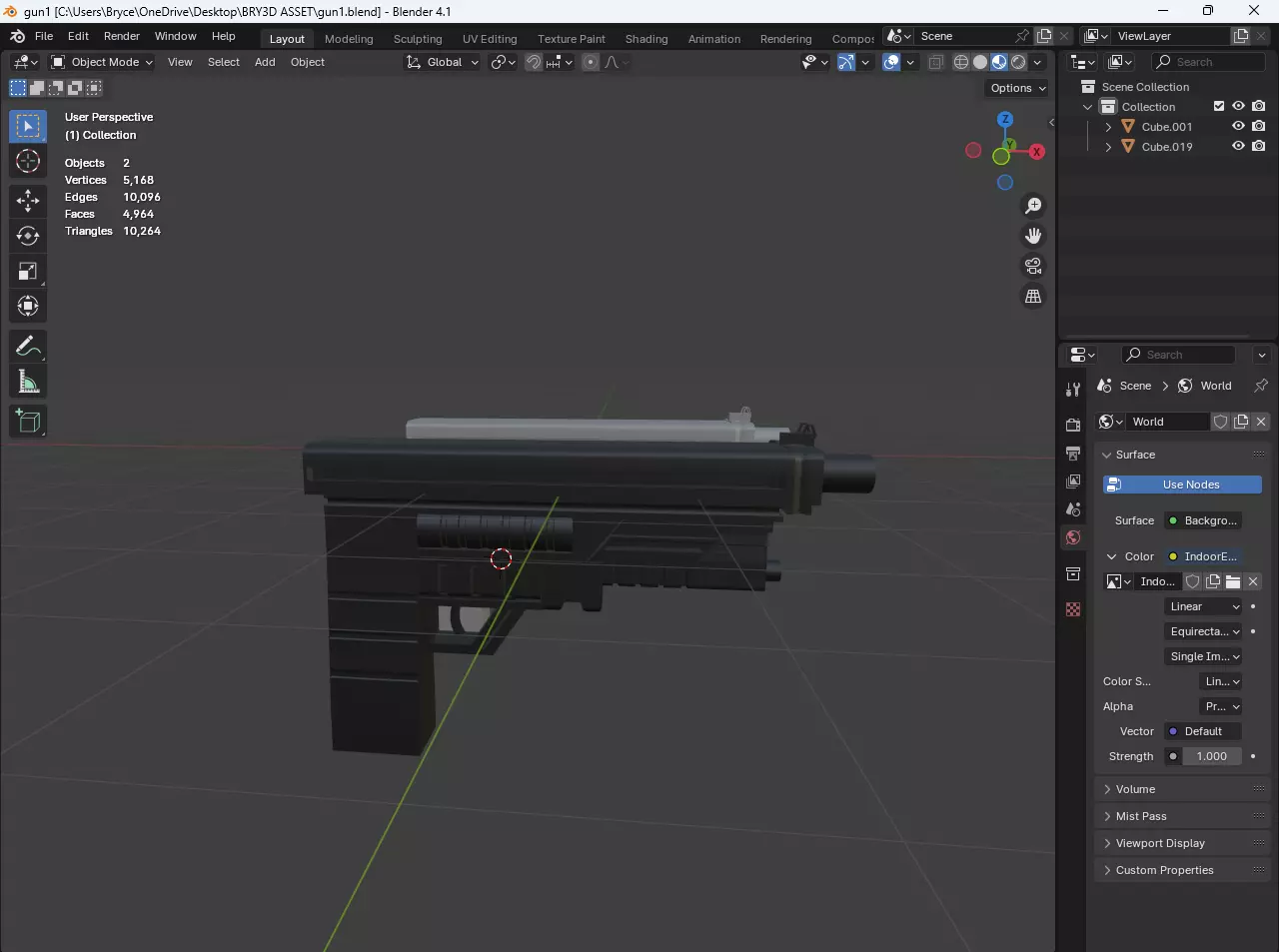Screen dimensions: 1279x952
Task: Expand the Volume panel
Action: (x=1182, y=789)
